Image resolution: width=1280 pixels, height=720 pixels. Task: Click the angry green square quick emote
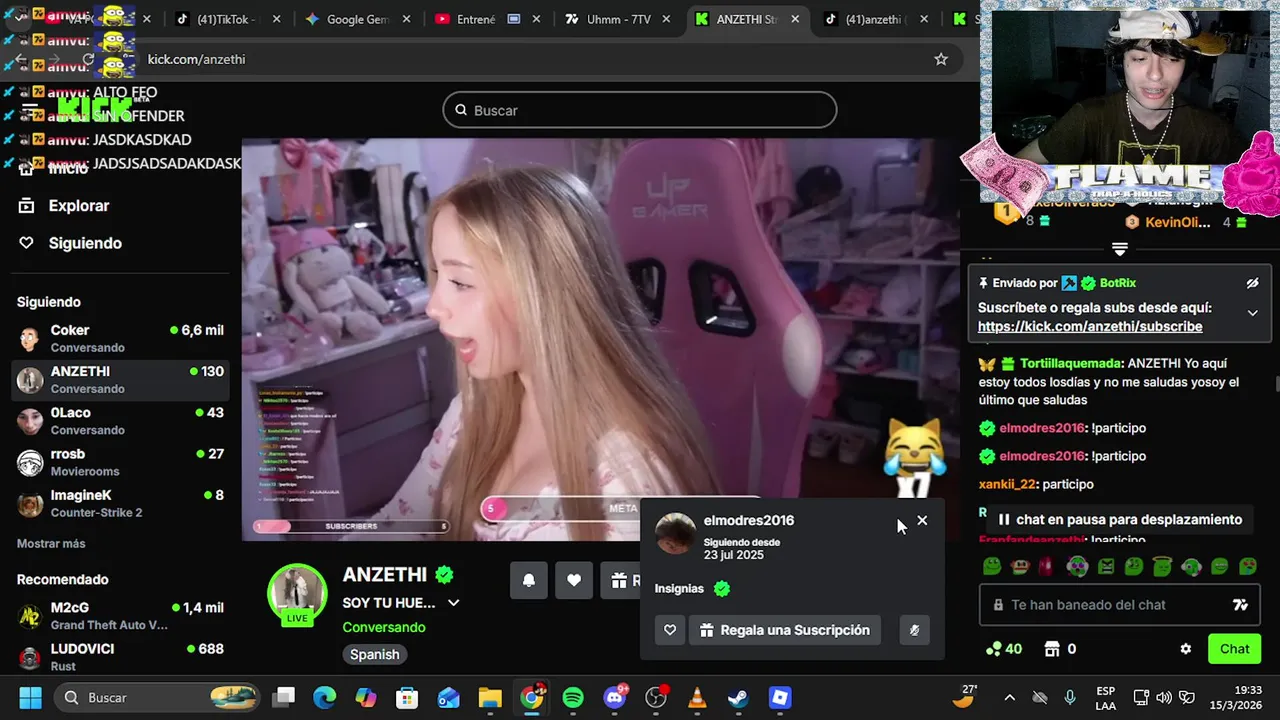1106,567
